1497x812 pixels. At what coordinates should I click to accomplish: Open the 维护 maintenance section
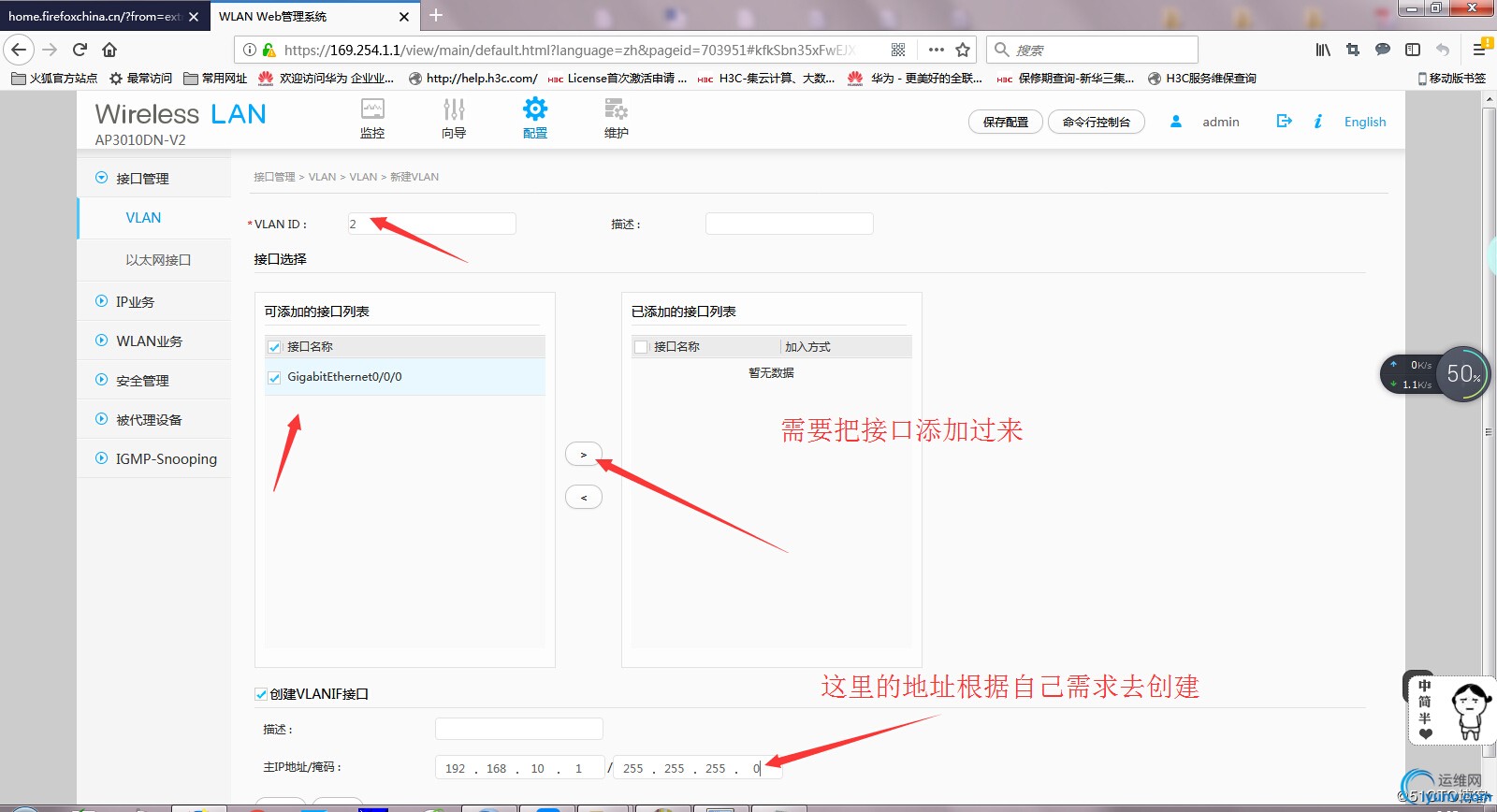[616, 119]
